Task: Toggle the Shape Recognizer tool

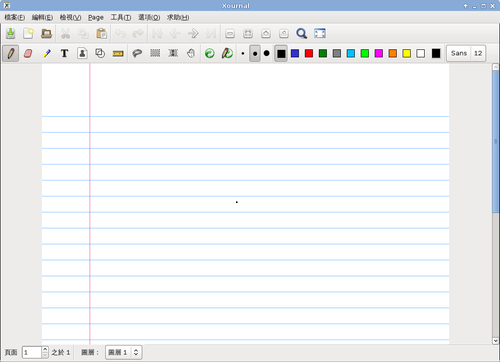Action: (100, 53)
